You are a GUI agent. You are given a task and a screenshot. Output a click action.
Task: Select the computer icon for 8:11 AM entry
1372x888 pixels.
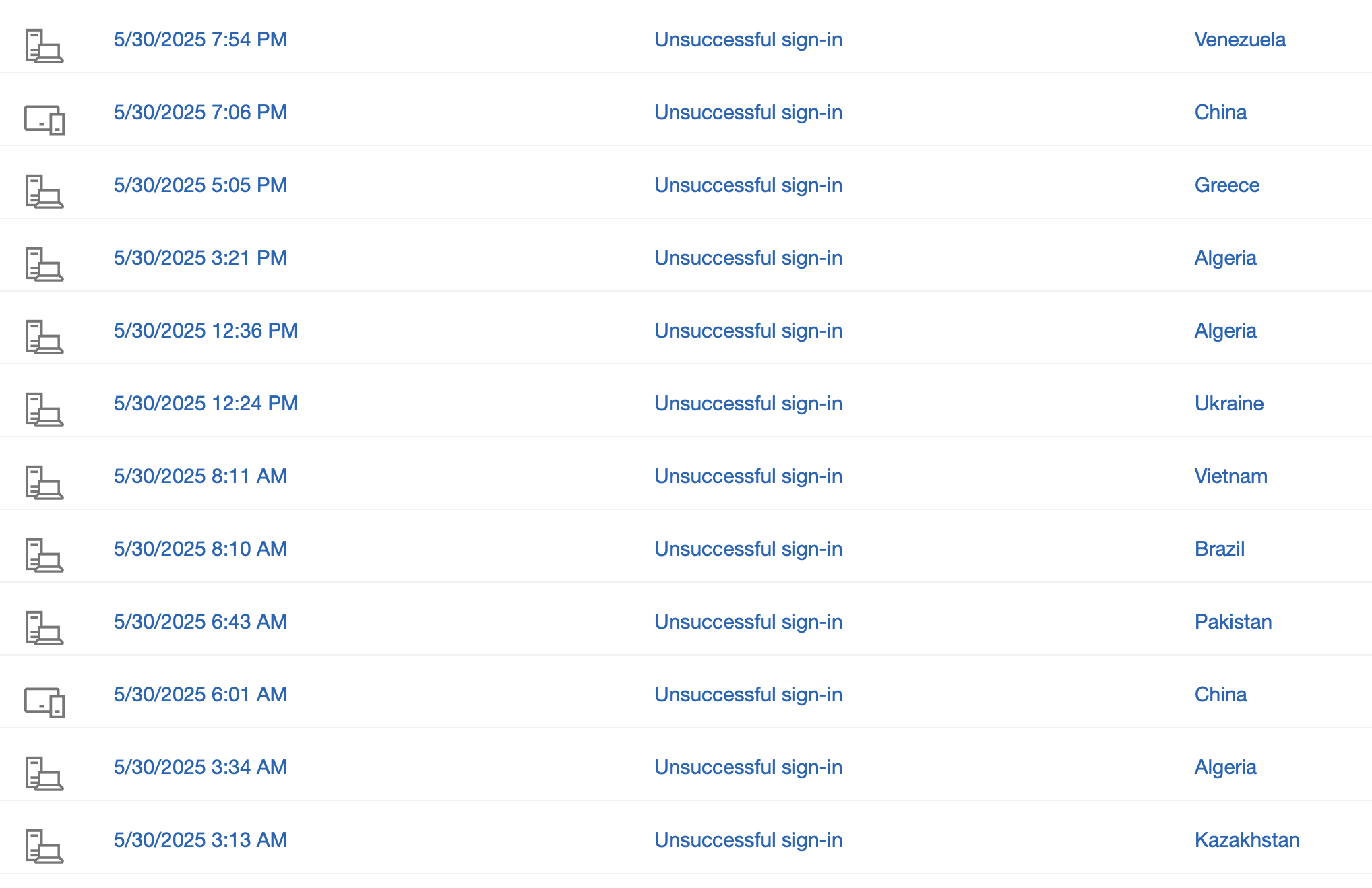(44, 482)
